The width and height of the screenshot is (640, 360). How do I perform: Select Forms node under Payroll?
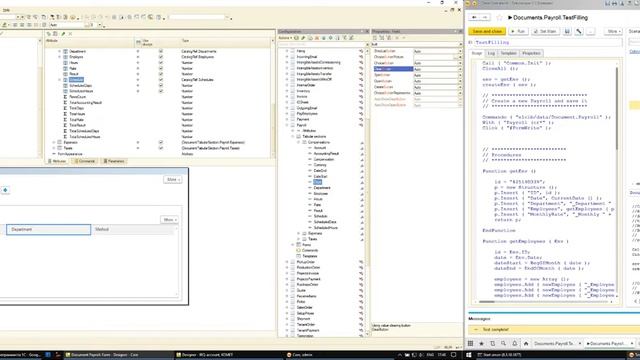pyautogui.click(x=307, y=245)
